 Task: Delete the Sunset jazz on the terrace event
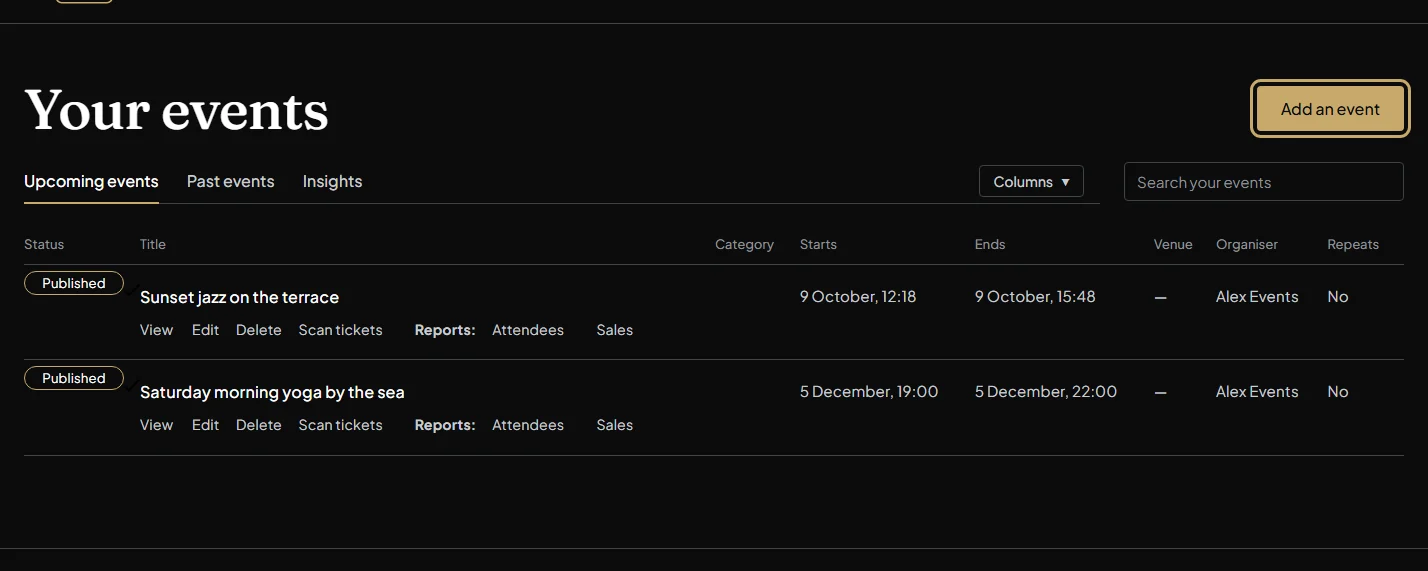click(x=258, y=330)
